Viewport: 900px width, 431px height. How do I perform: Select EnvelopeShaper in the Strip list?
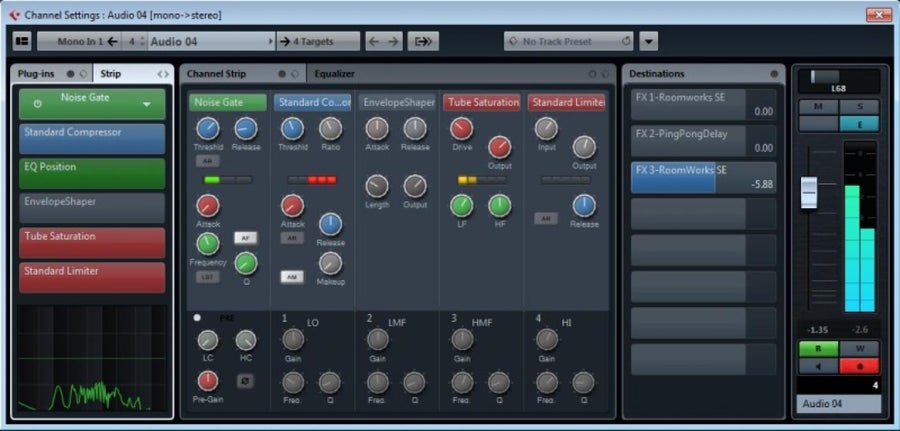coord(92,208)
